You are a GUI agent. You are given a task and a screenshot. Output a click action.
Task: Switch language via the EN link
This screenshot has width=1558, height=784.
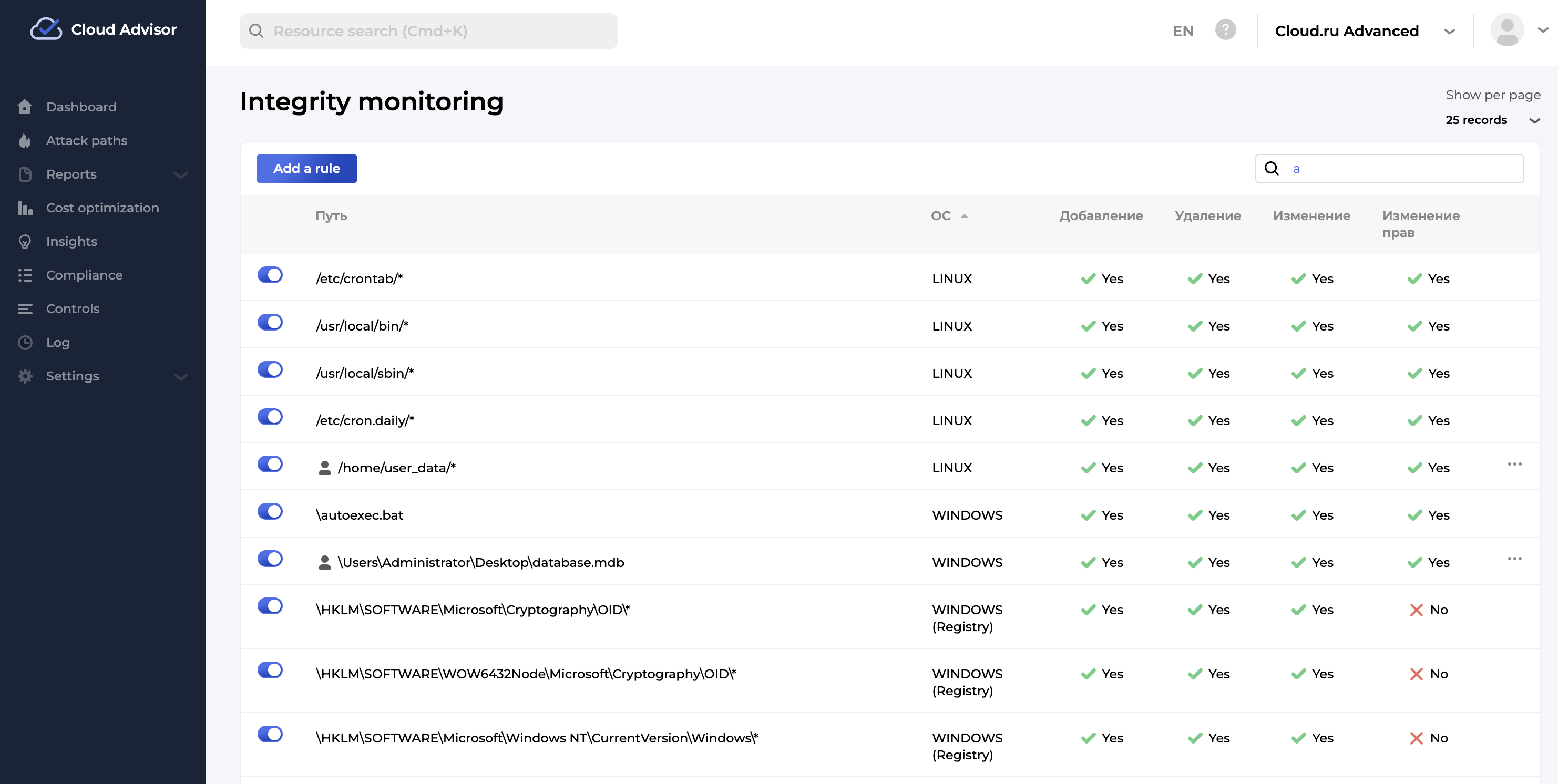(x=1182, y=31)
